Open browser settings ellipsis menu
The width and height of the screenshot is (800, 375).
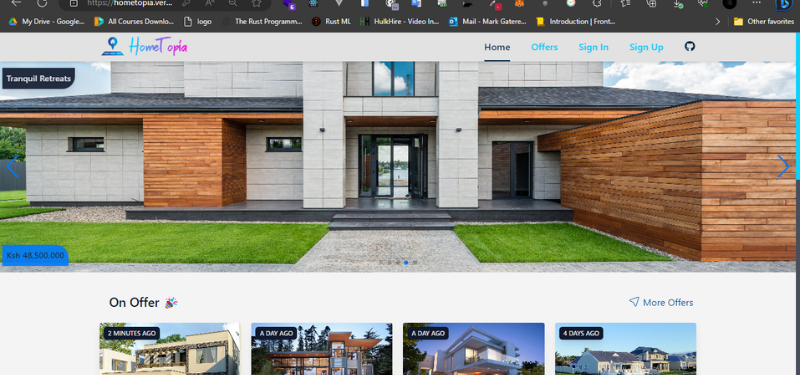(756, 3)
